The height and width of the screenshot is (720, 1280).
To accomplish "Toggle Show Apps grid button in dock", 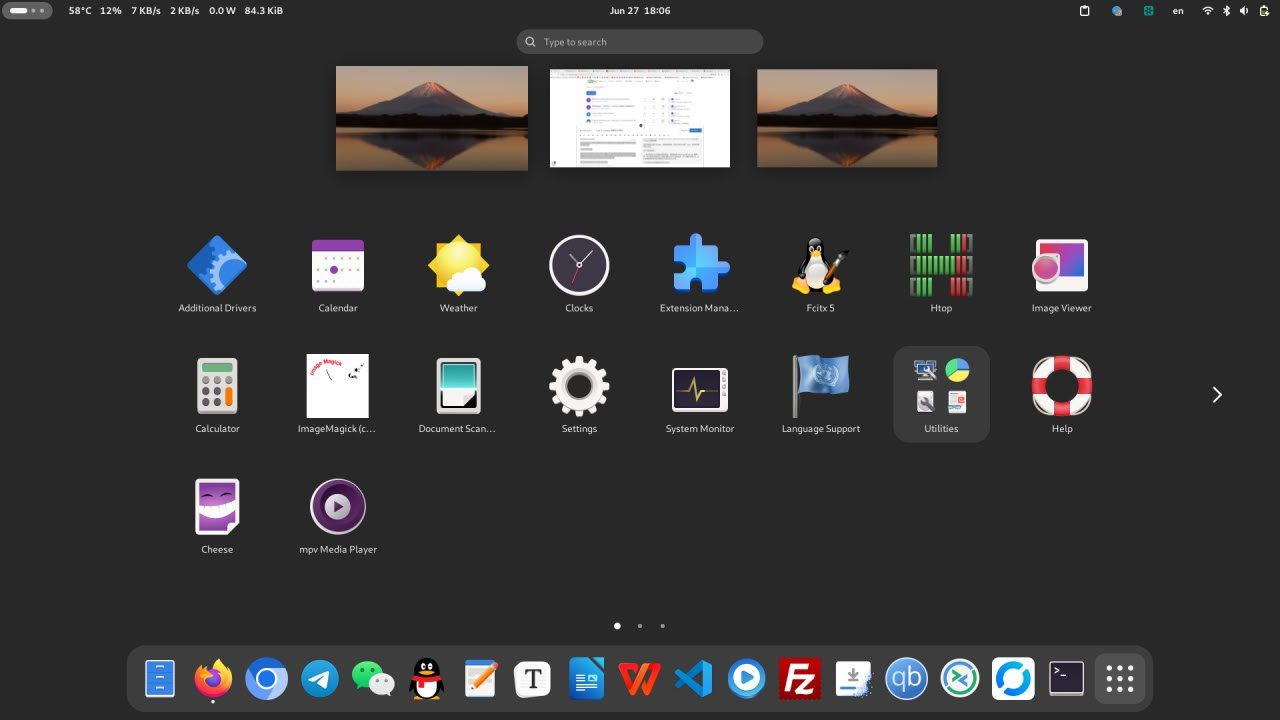I will [x=1120, y=679].
